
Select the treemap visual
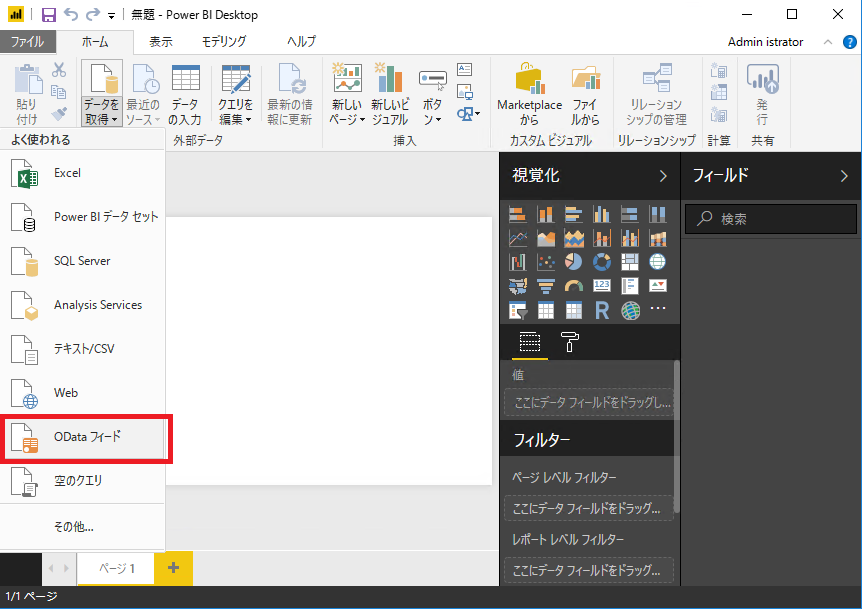click(630, 262)
